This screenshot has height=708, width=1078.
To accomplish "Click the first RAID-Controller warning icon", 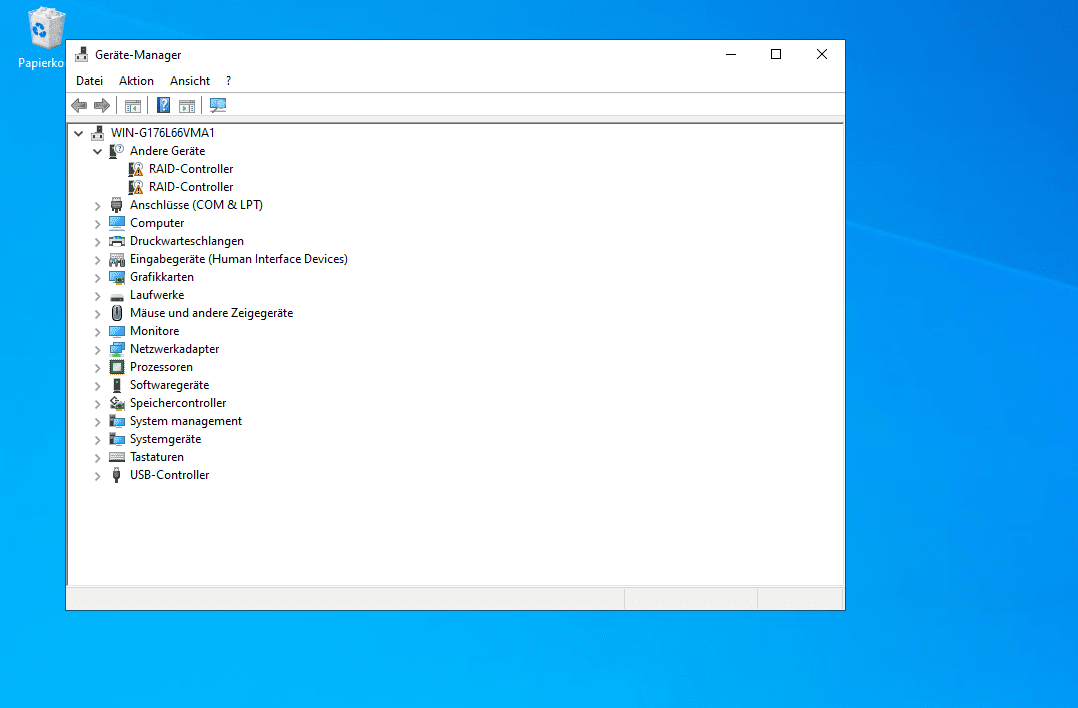I will [x=136, y=169].
